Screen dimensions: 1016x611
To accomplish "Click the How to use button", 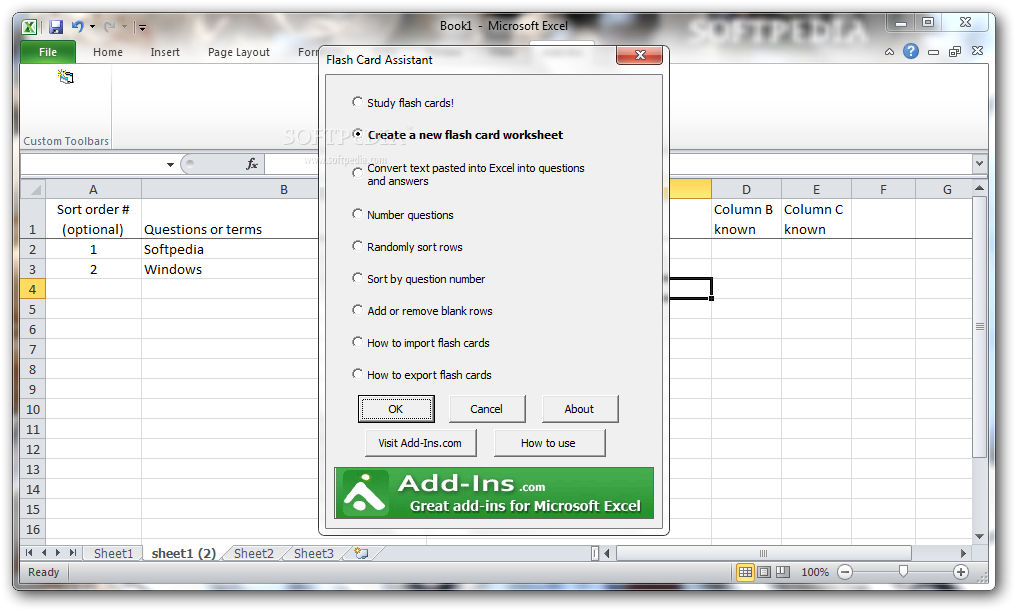I will coord(548,443).
